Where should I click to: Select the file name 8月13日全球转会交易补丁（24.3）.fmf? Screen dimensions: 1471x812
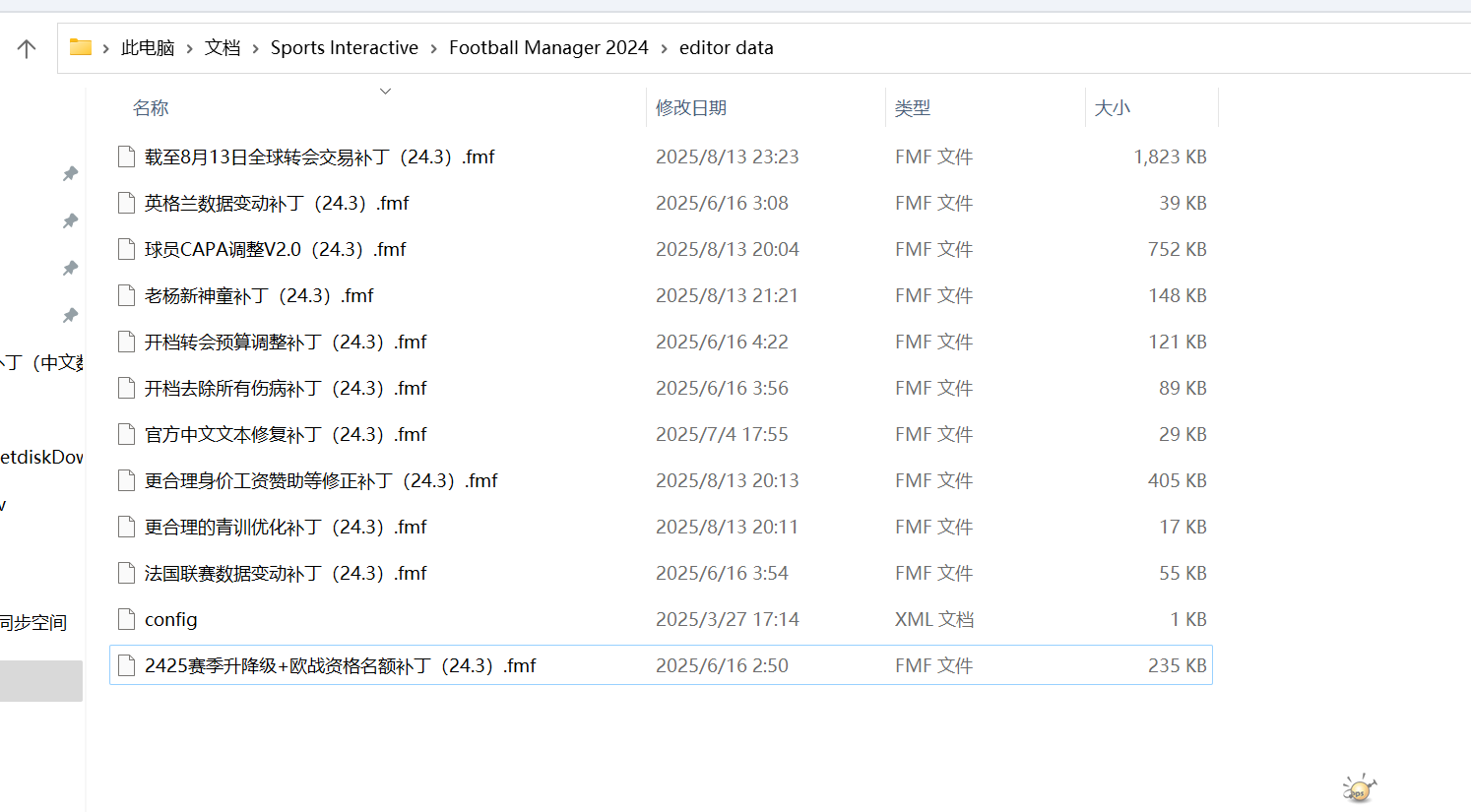pos(320,156)
